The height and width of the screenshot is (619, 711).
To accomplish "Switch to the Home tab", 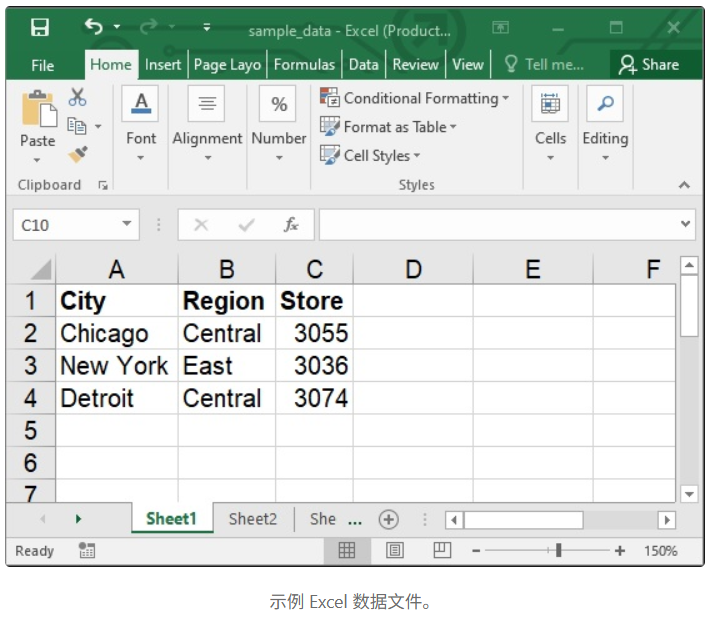I will 111,64.
